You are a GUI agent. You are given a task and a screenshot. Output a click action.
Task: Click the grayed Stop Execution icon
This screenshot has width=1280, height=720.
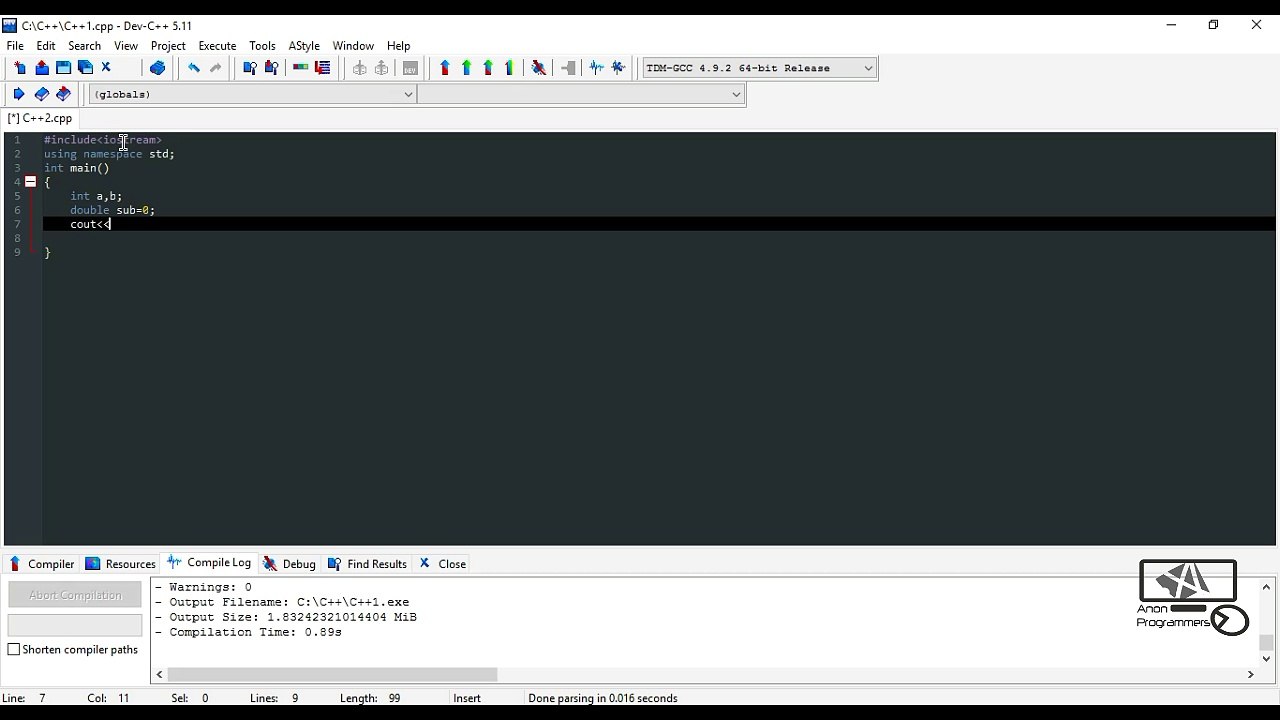click(568, 68)
